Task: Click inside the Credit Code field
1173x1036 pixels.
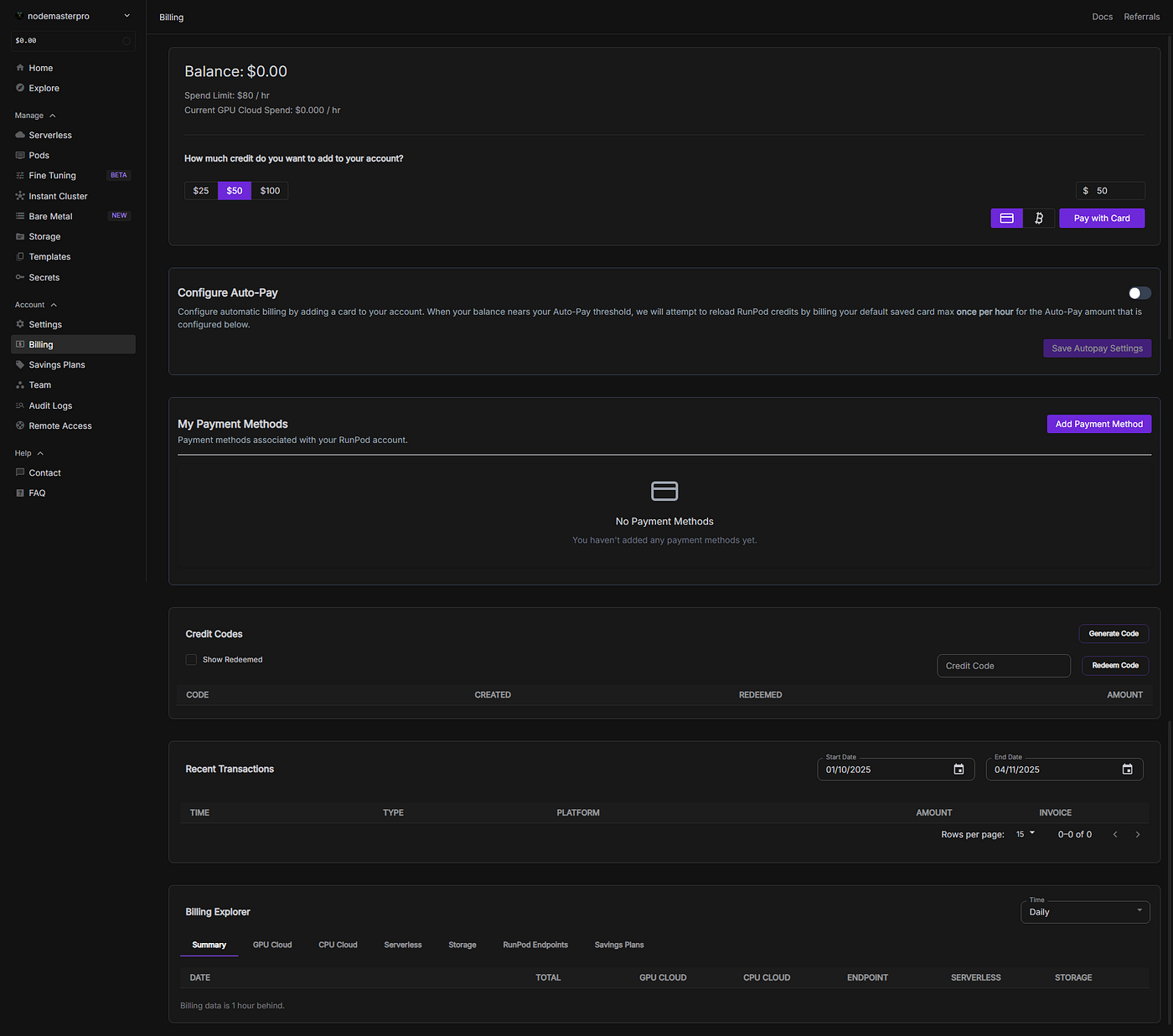Action: pos(1003,665)
